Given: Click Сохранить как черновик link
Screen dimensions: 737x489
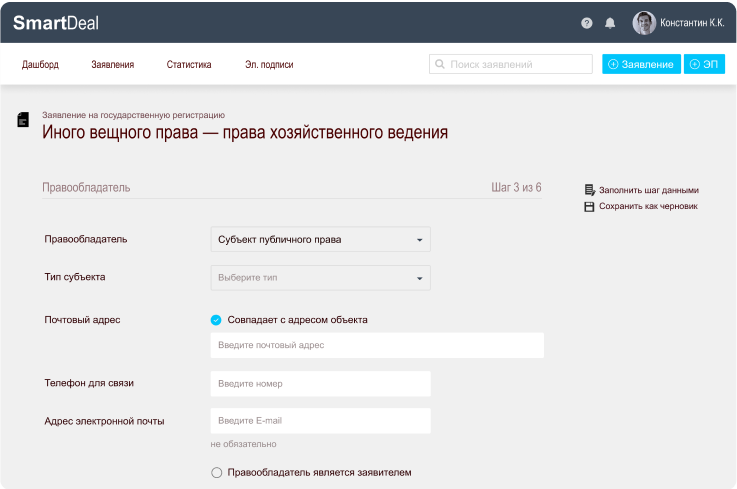Looking at the screenshot, I should (648, 206).
